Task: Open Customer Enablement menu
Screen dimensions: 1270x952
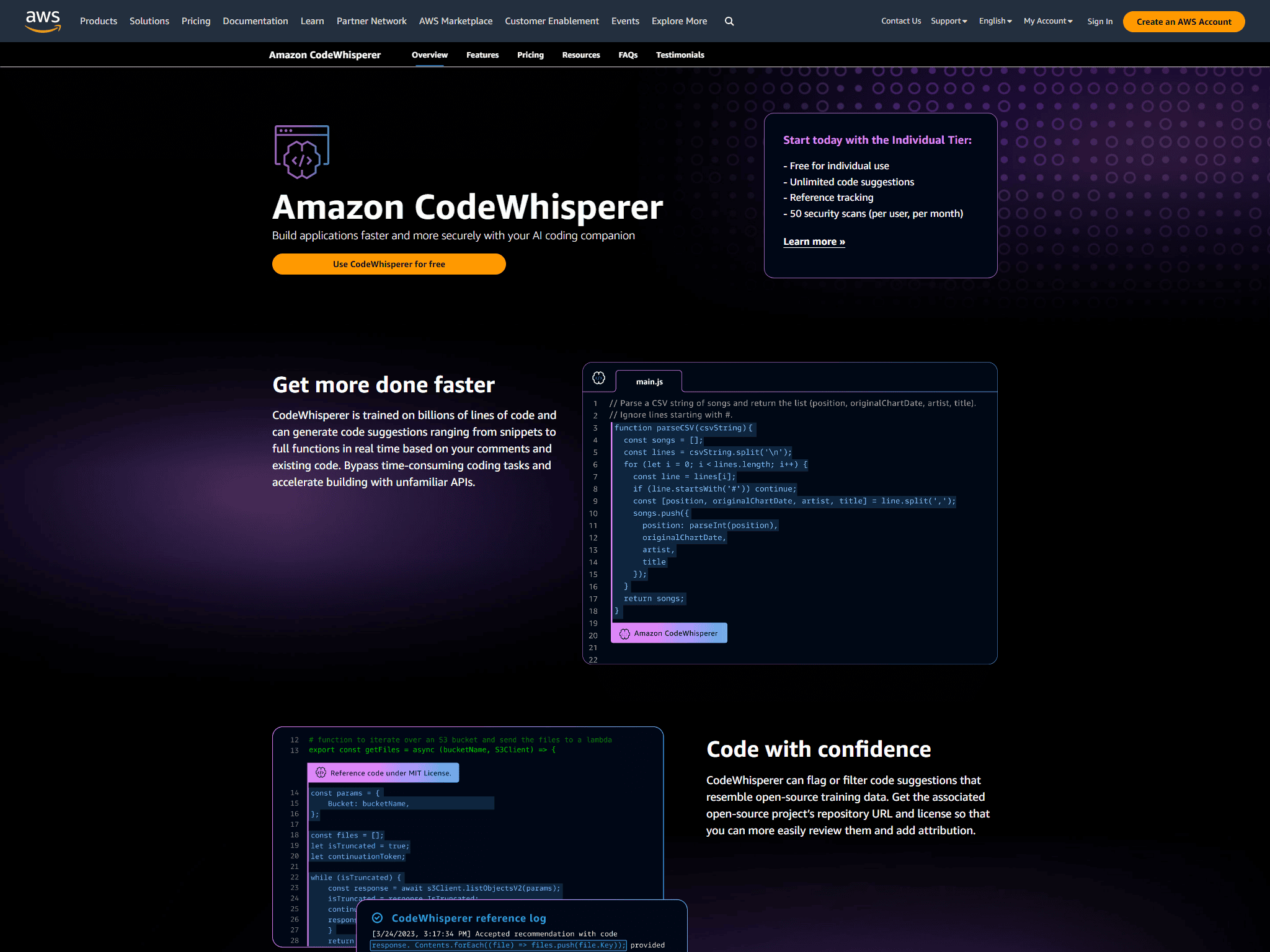Action: point(552,21)
